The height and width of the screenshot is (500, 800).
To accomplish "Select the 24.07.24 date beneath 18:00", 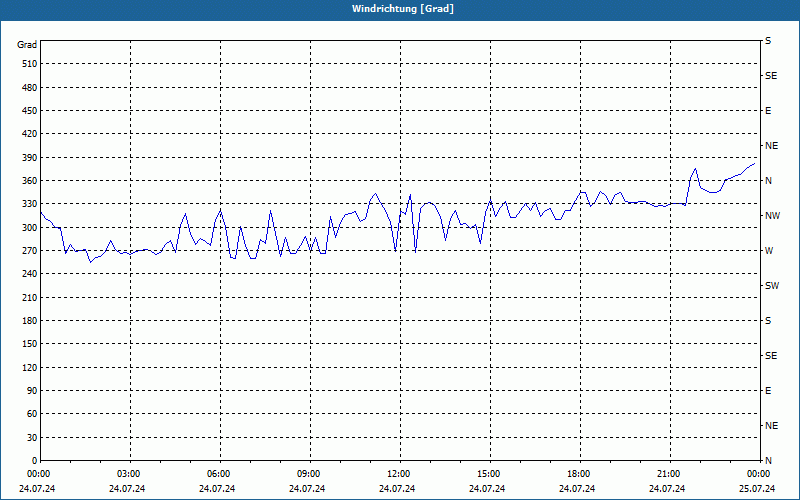I will (x=577, y=489).
